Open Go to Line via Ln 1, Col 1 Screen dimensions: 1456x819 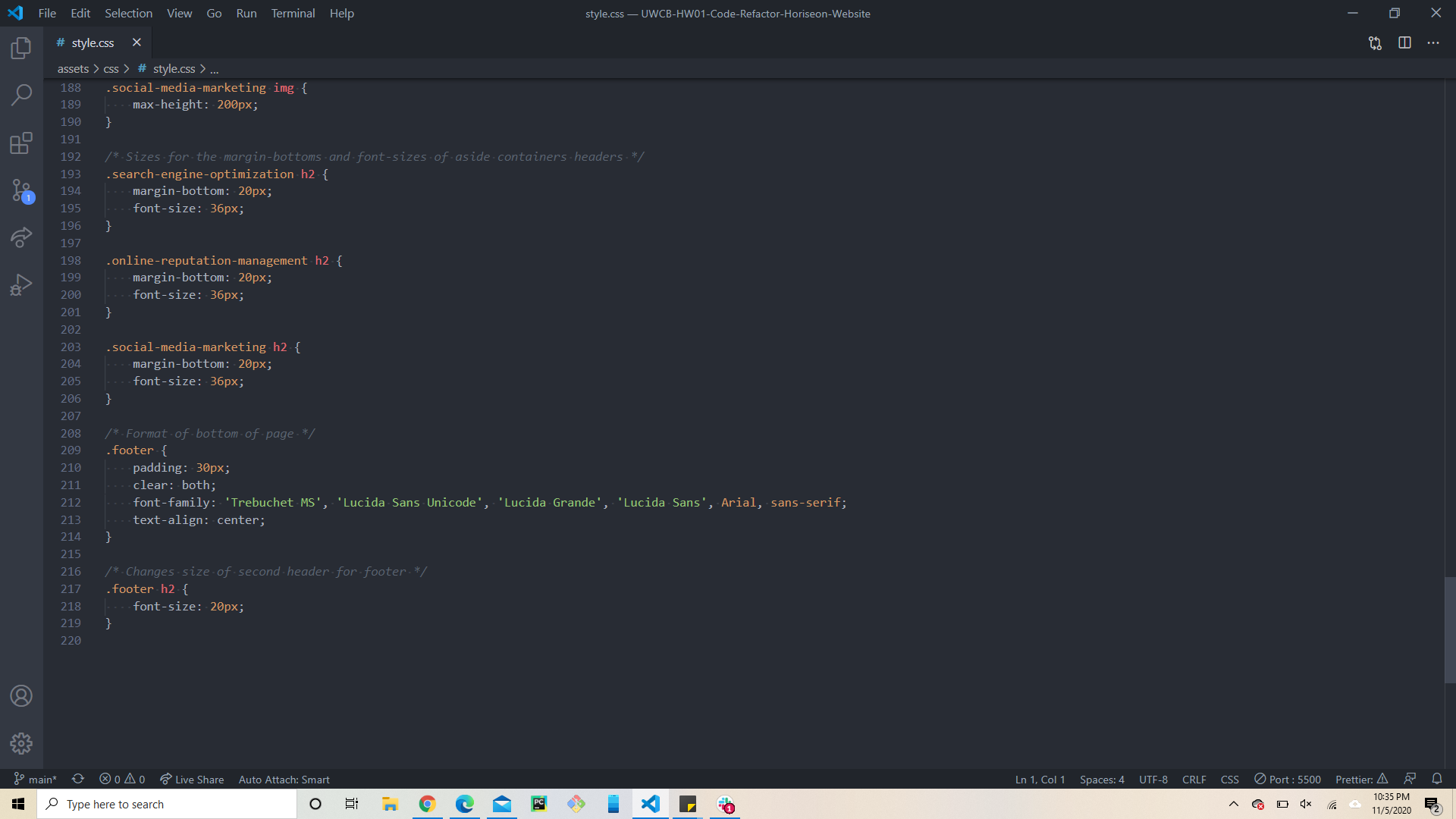click(x=1039, y=779)
